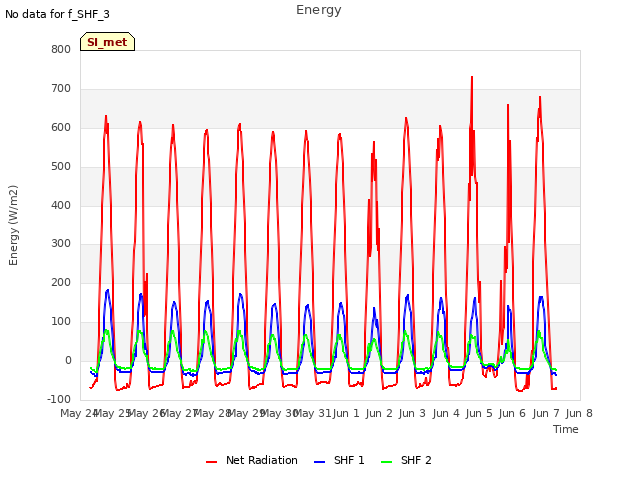
Task: Toggle the SHF 2 legend entry
Action: pos(406,460)
